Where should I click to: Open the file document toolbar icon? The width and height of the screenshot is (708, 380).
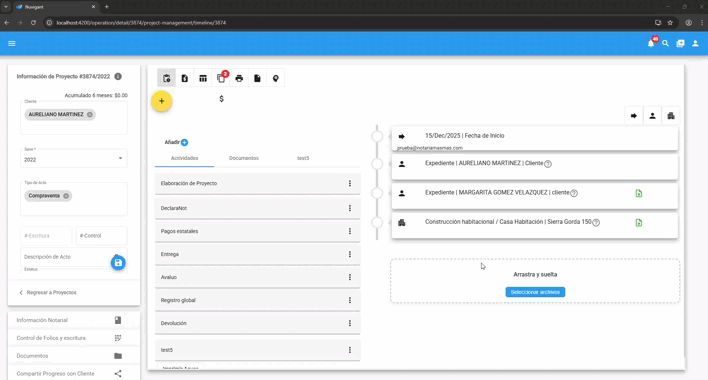click(x=257, y=78)
